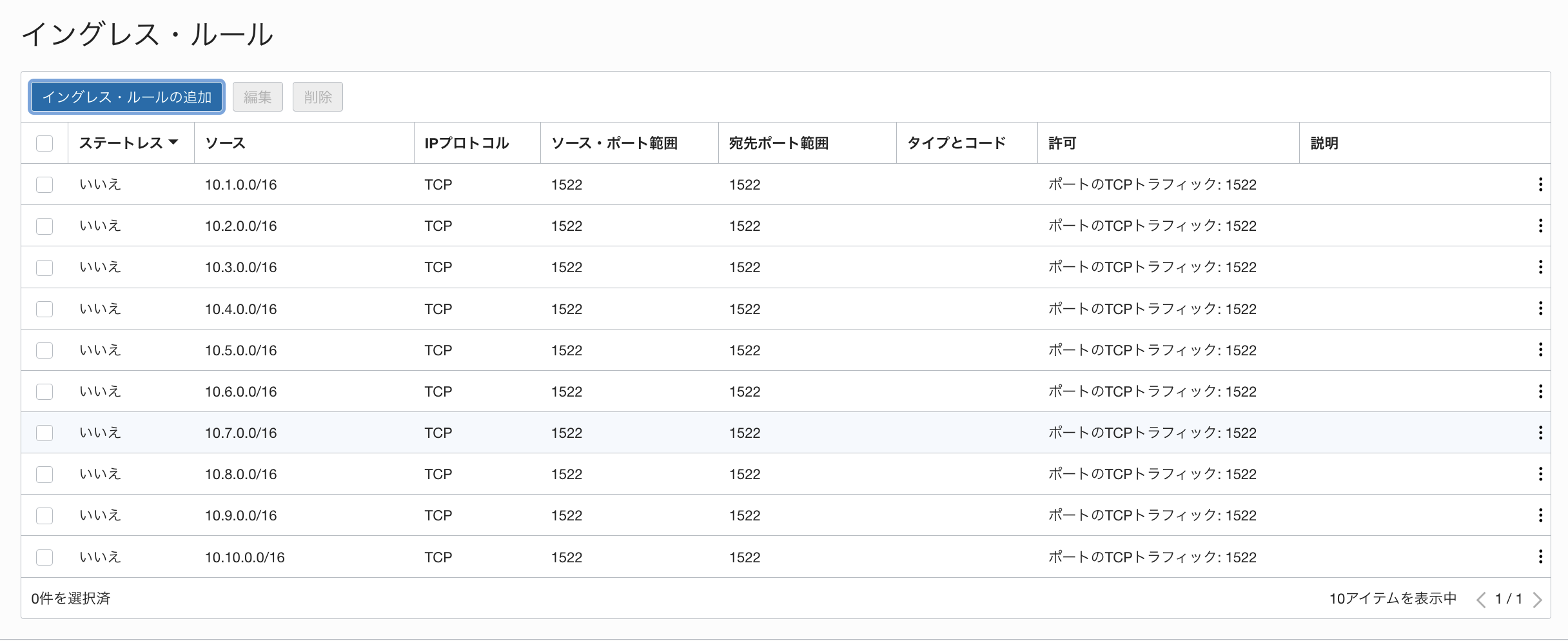The width and height of the screenshot is (1568, 641).
Task: Expand the kebab menu for 10.4.0.0/16
Action: pyautogui.click(x=1542, y=308)
